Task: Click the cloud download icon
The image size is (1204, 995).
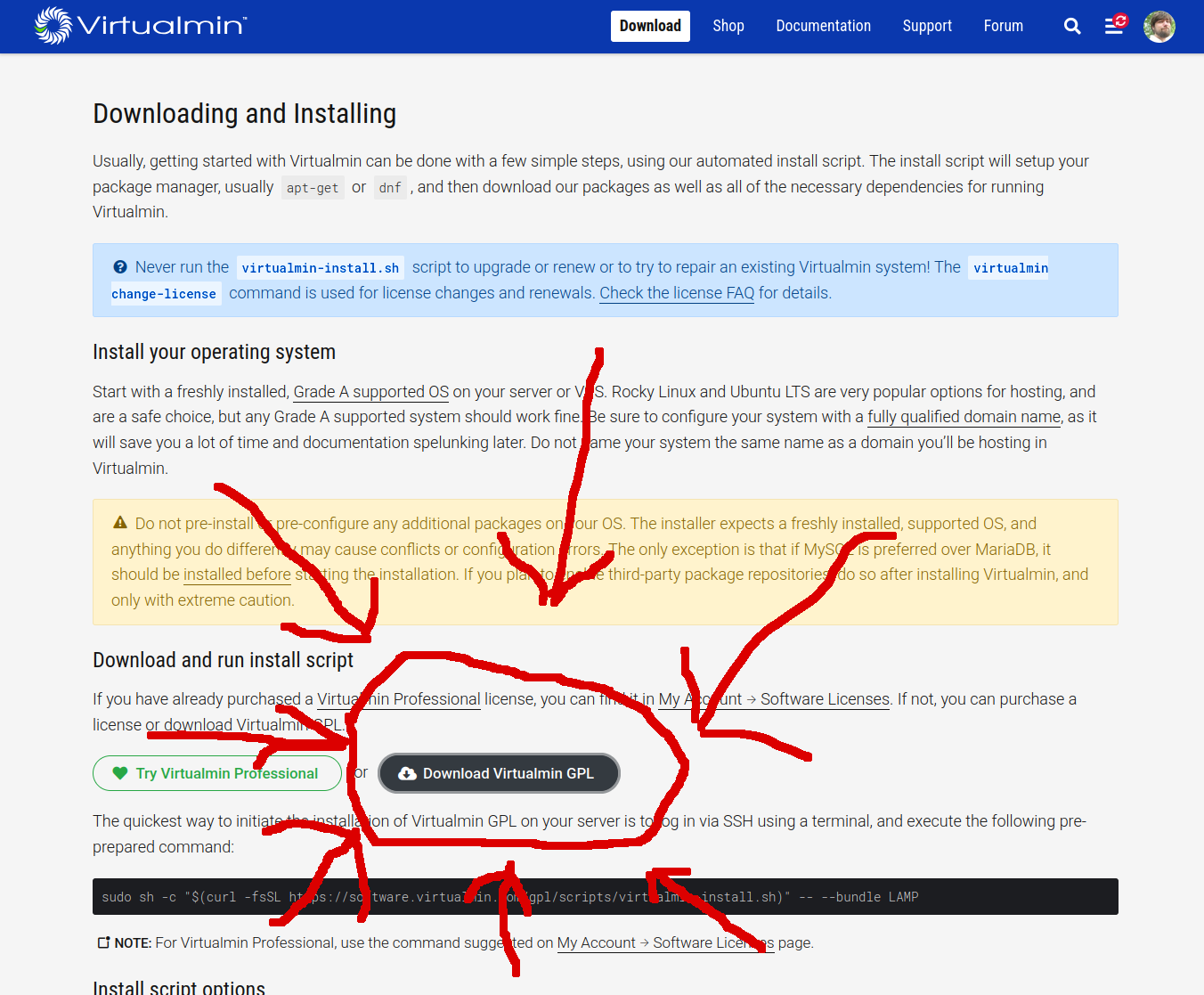Action: point(407,773)
